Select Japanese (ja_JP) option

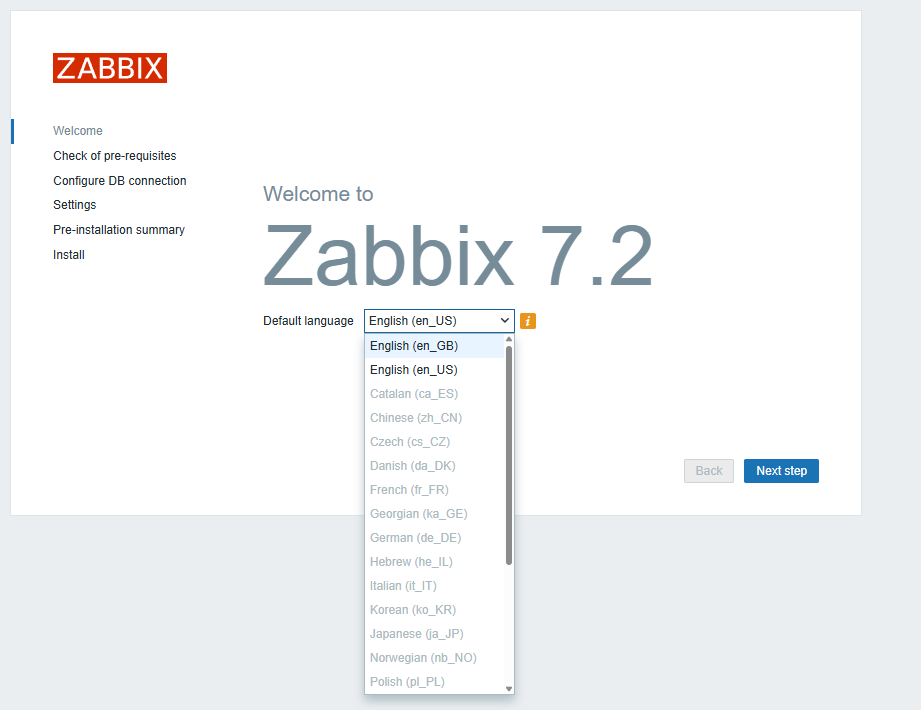(435, 635)
